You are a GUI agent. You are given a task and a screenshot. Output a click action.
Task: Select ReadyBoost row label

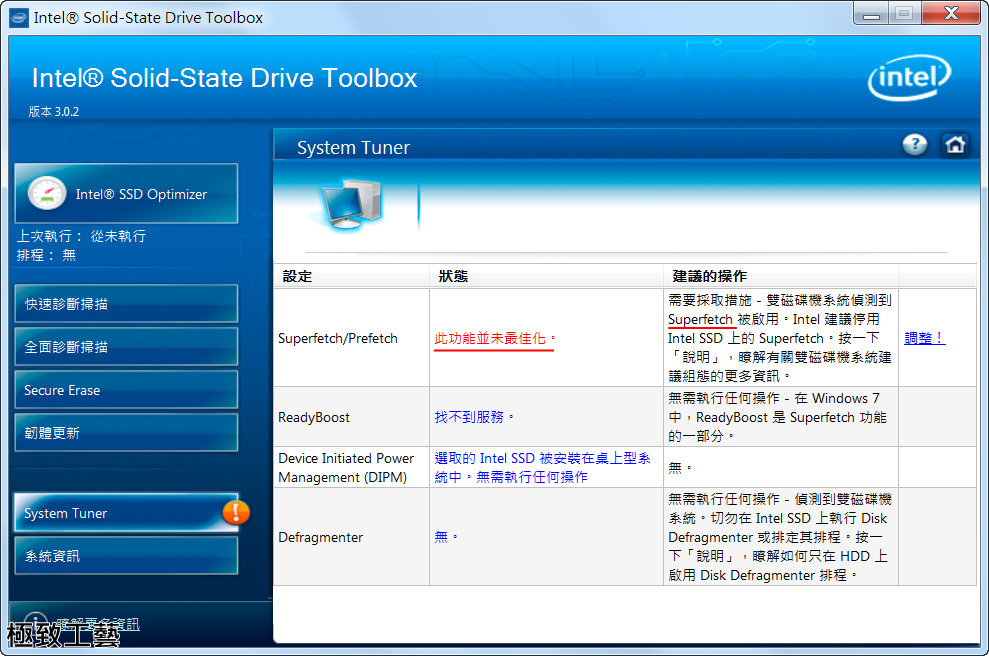(x=313, y=417)
